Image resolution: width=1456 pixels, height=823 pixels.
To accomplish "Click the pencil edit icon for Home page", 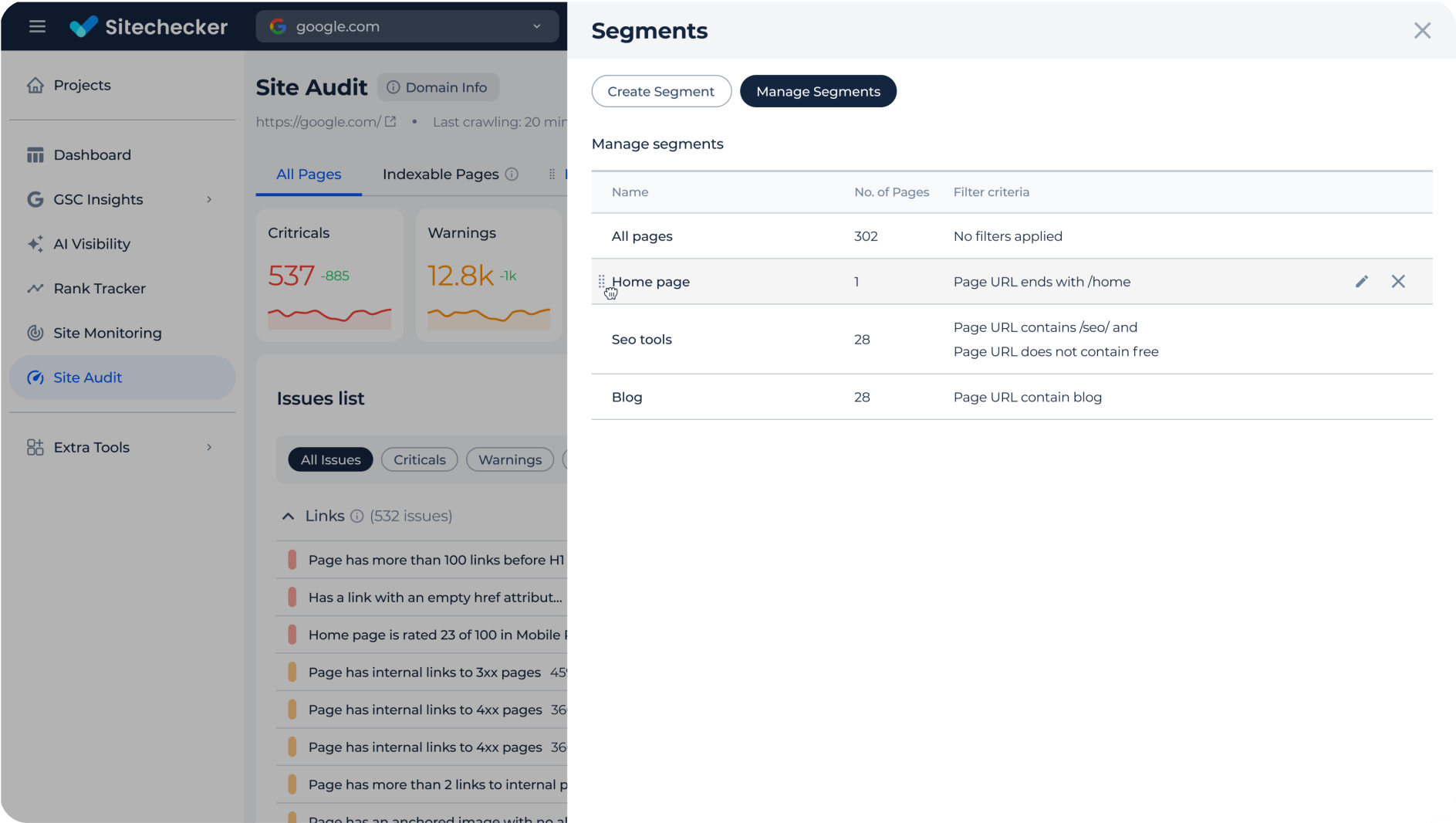I will (x=1362, y=282).
